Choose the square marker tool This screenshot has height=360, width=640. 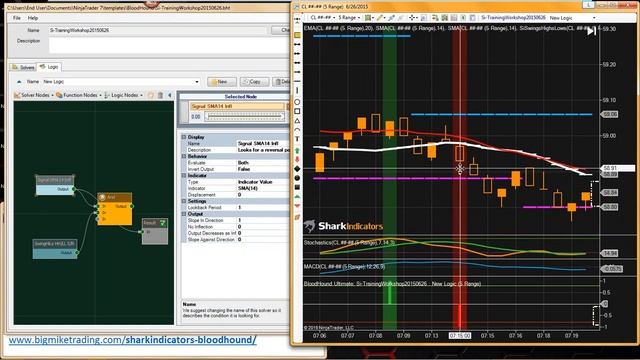(297, 187)
